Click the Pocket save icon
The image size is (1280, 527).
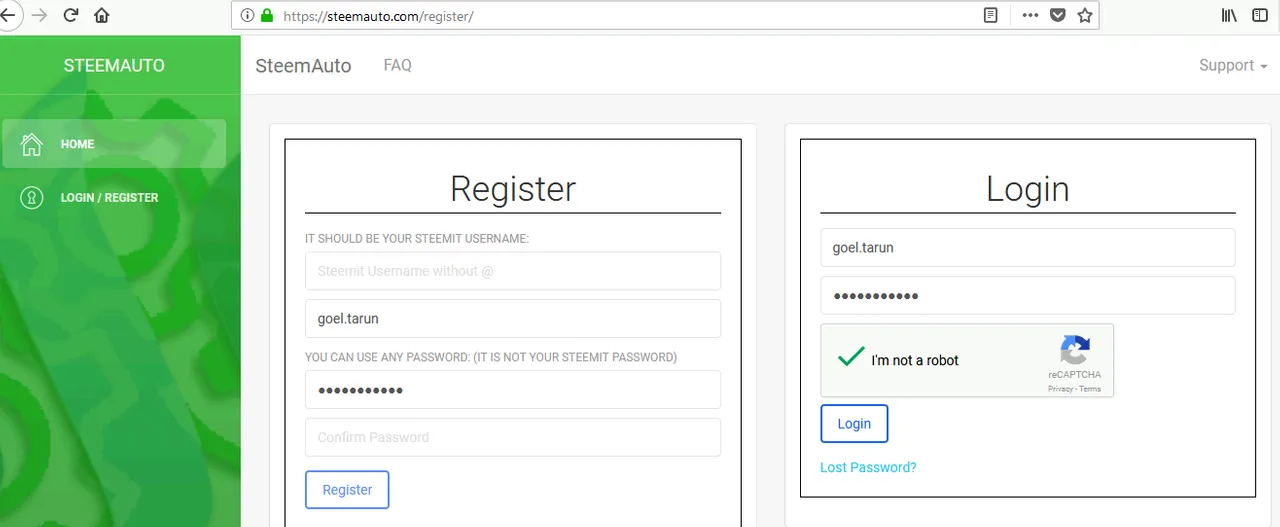1058,15
